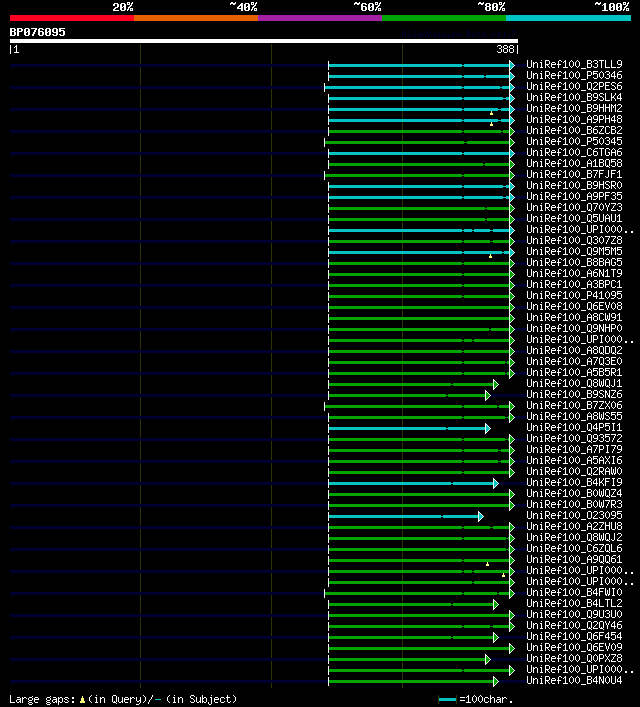Click the purple ~60% legend color segment
The width and height of the screenshot is (640, 707).
[x=320, y=18]
